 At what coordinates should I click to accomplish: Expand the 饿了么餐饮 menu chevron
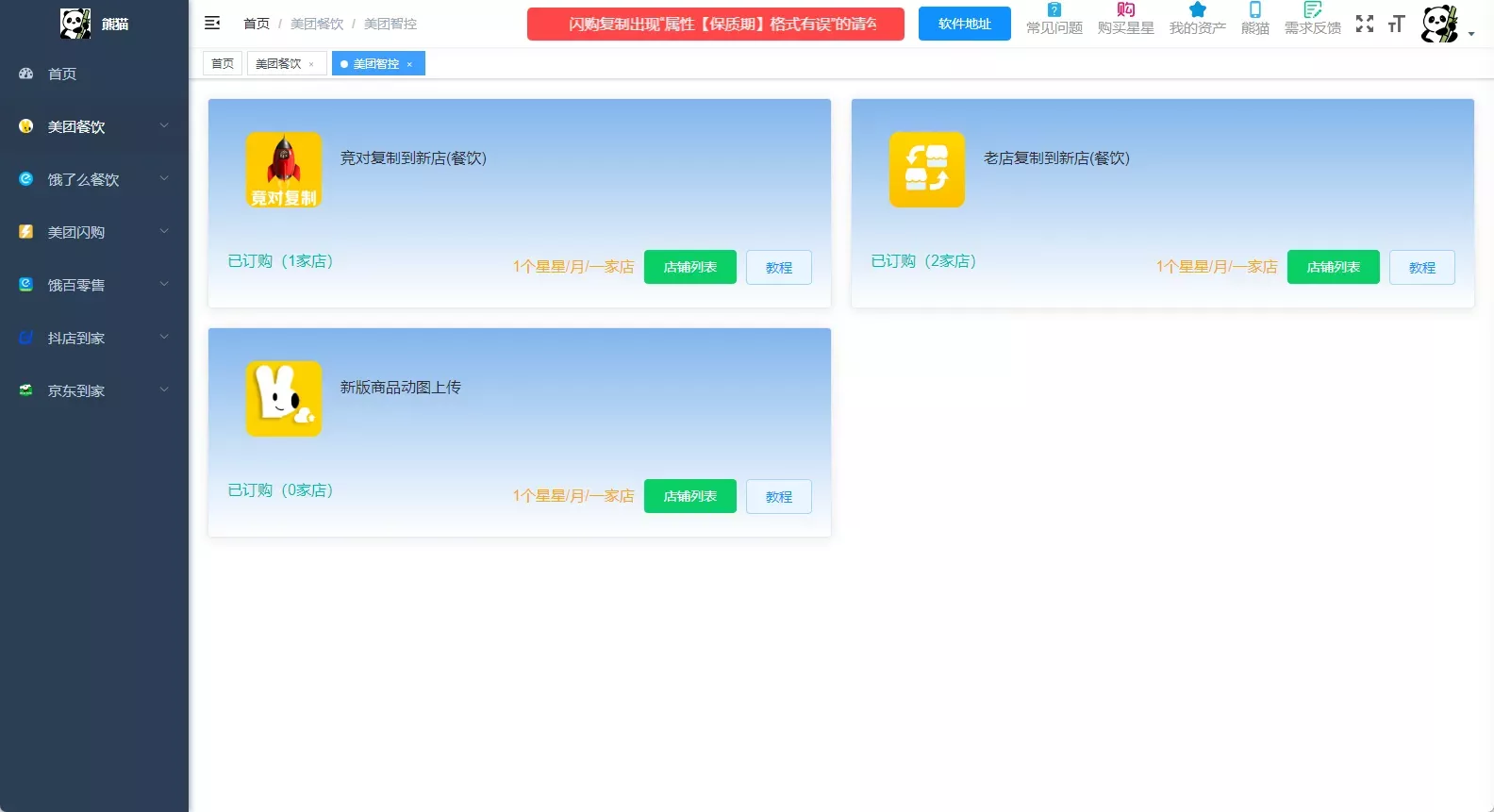(164, 178)
